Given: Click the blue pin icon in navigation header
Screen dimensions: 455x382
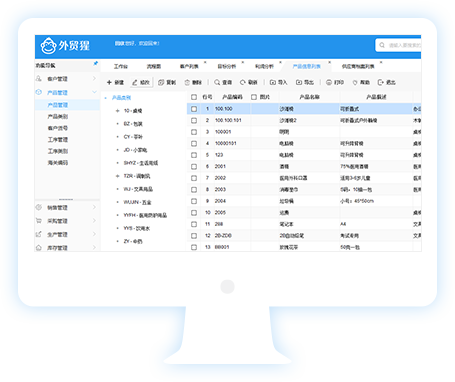Looking at the screenshot, I should pyautogui.click(x=96, y=63).
